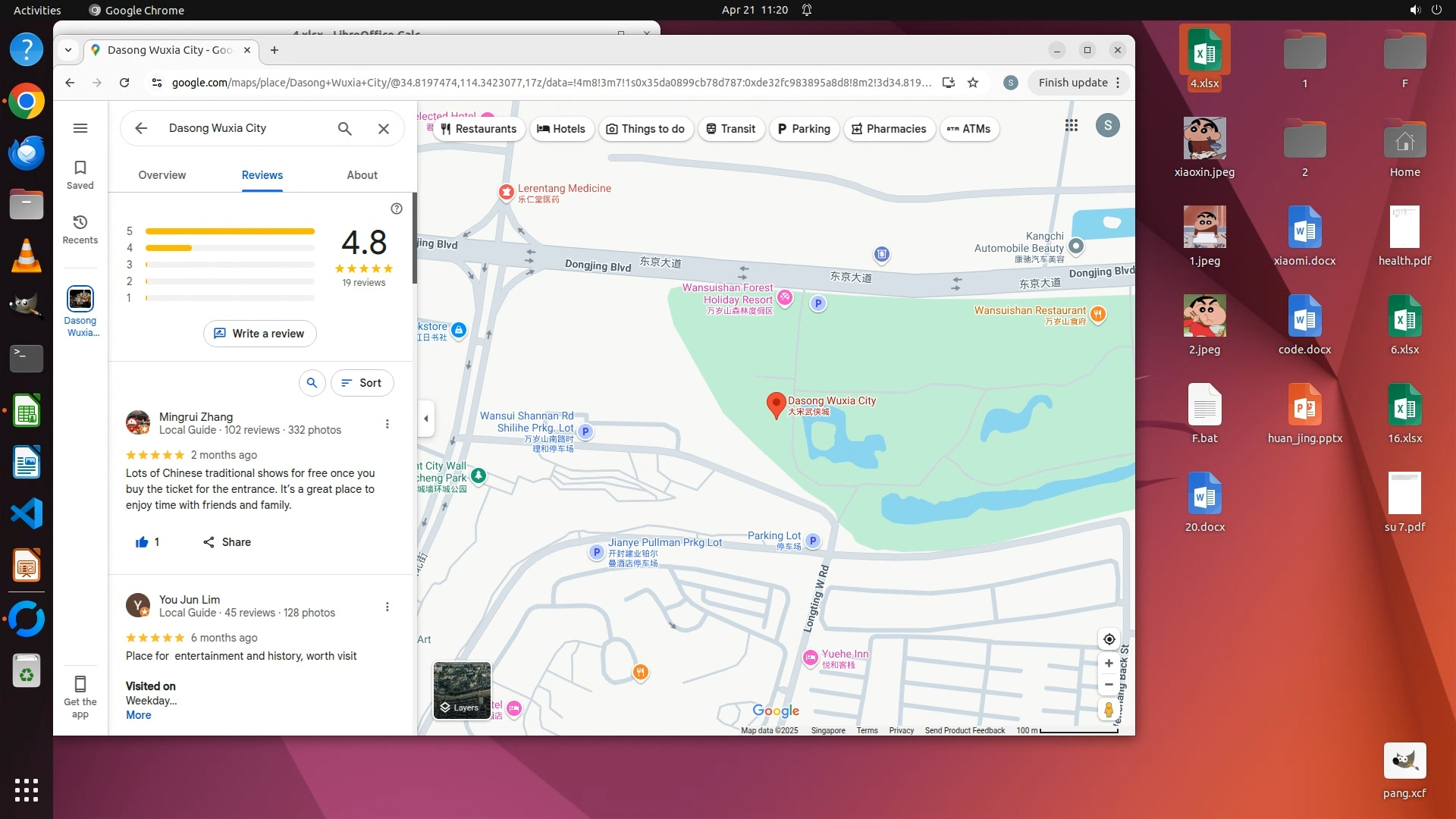This screenshot has width=1456, height=819.
Task: Click the review ratings help icon
Action: (397, 209)
